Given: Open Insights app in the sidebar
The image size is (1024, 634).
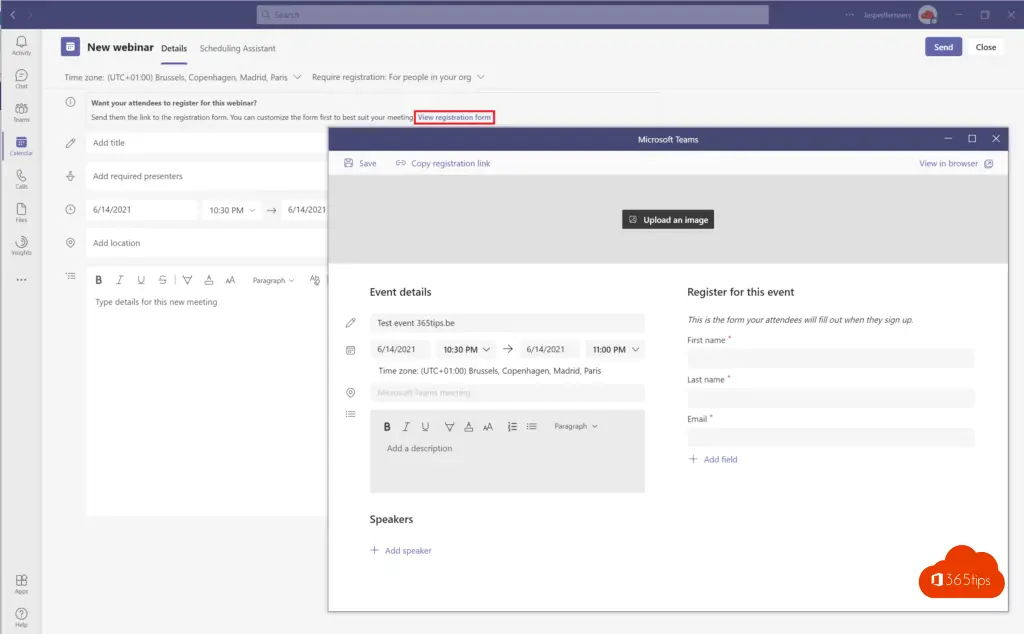Looking at the screenshot, I should [x=21, y=246].
